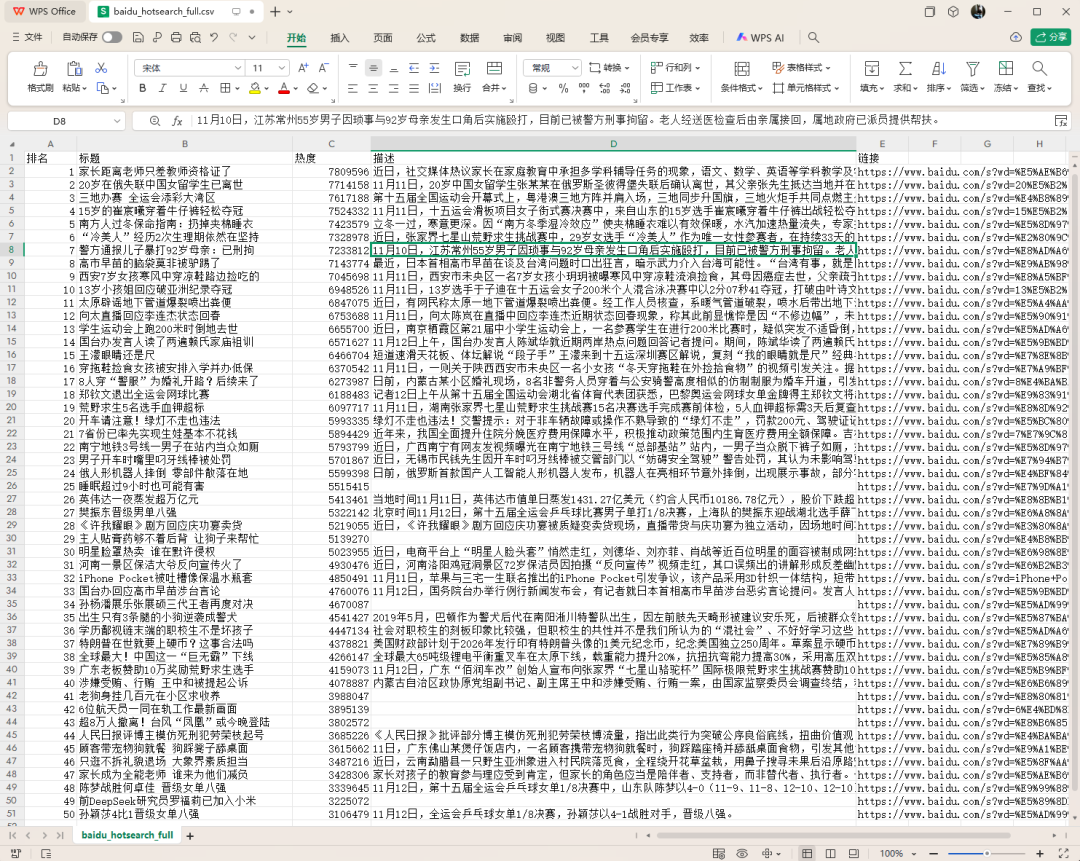Click the eraser clear-format icon
The image size is (1080, 861).
313,88
